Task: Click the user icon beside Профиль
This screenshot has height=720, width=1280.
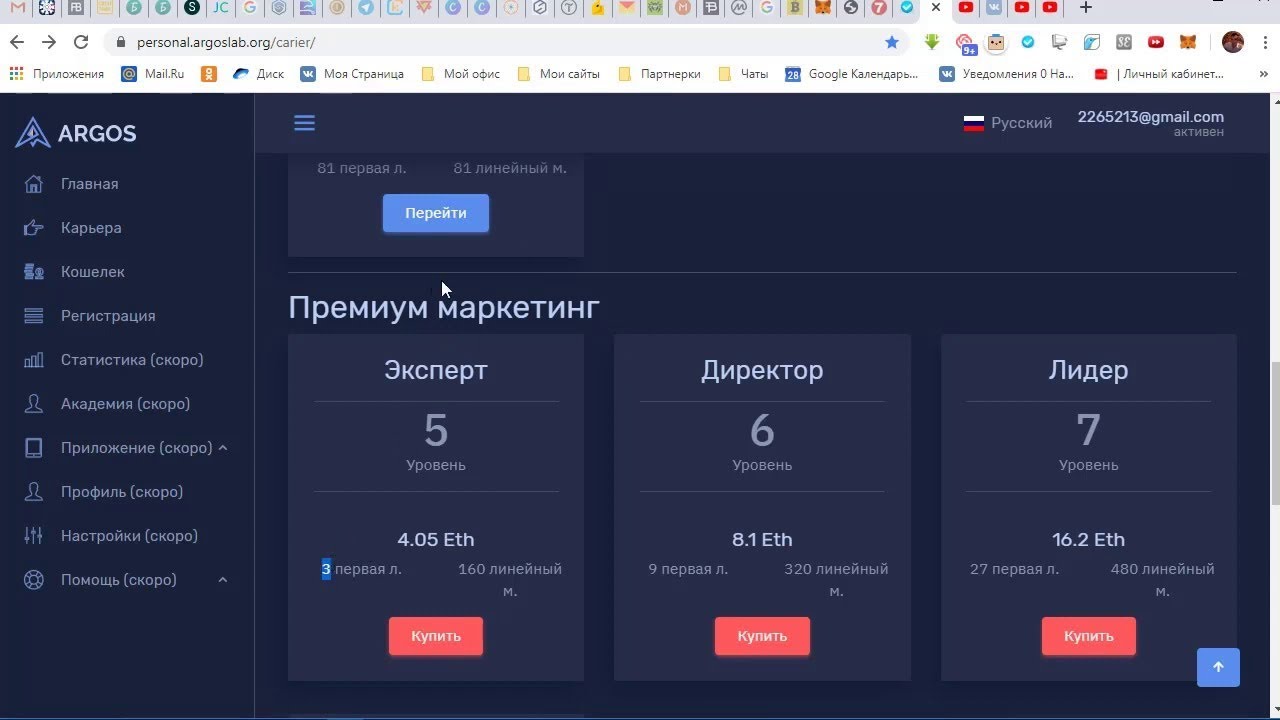Action: click(33, 492)
